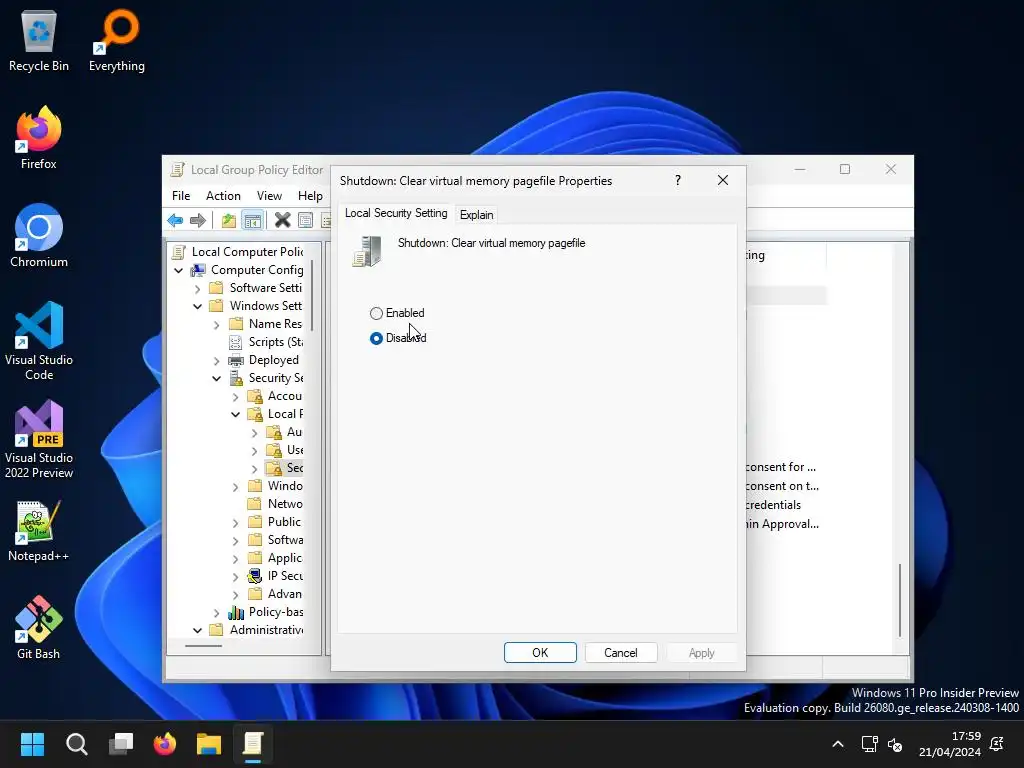Select the Public Key Policies folder
The width and height of the screenshot is (1024, 768).
pos(275,522)
